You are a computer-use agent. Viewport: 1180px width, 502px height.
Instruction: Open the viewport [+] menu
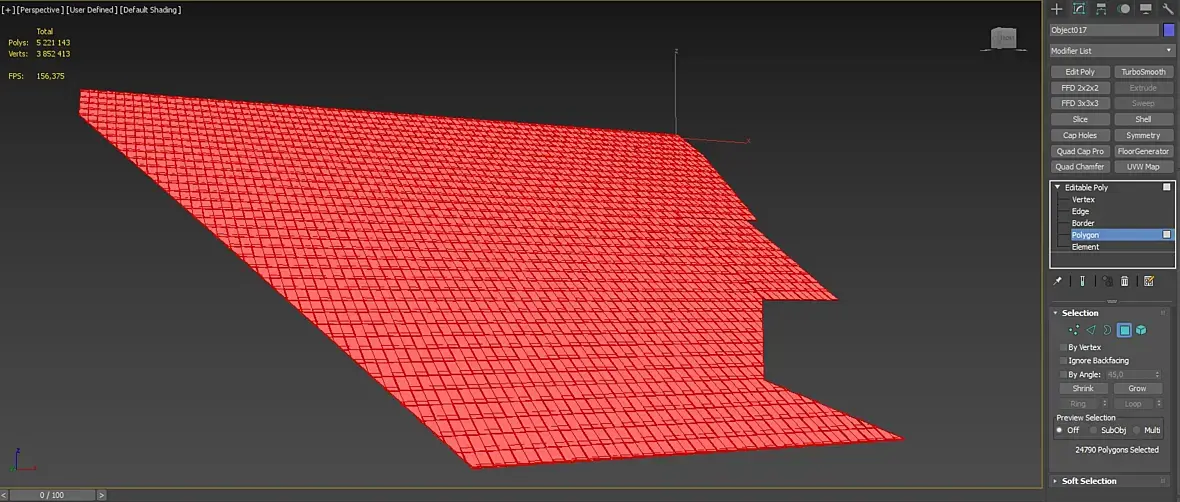[x=8, y=10]
